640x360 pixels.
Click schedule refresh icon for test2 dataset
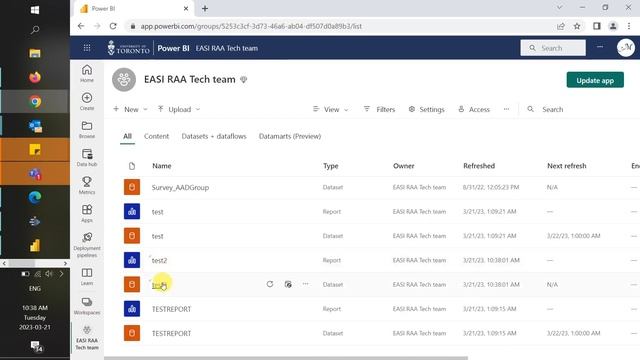(x=288, y=284)
